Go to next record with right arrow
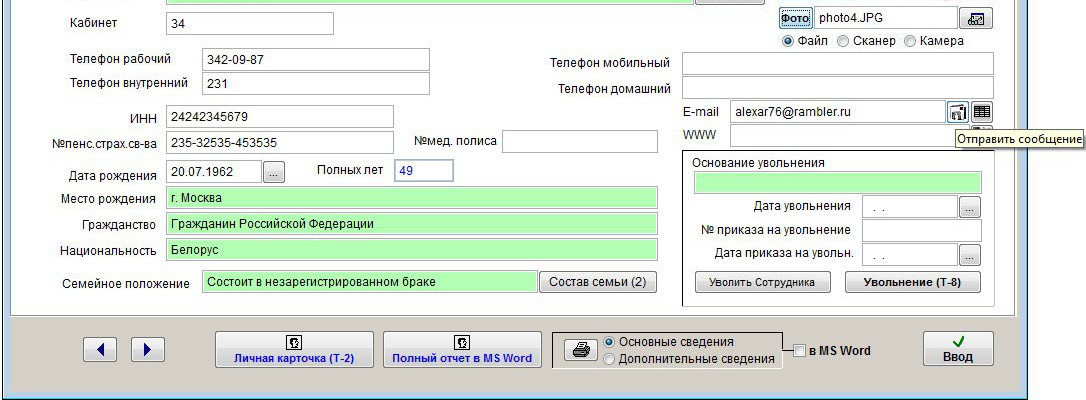Image resolution: width=1086 pixels, height=400 pixels. pos(148,349)
